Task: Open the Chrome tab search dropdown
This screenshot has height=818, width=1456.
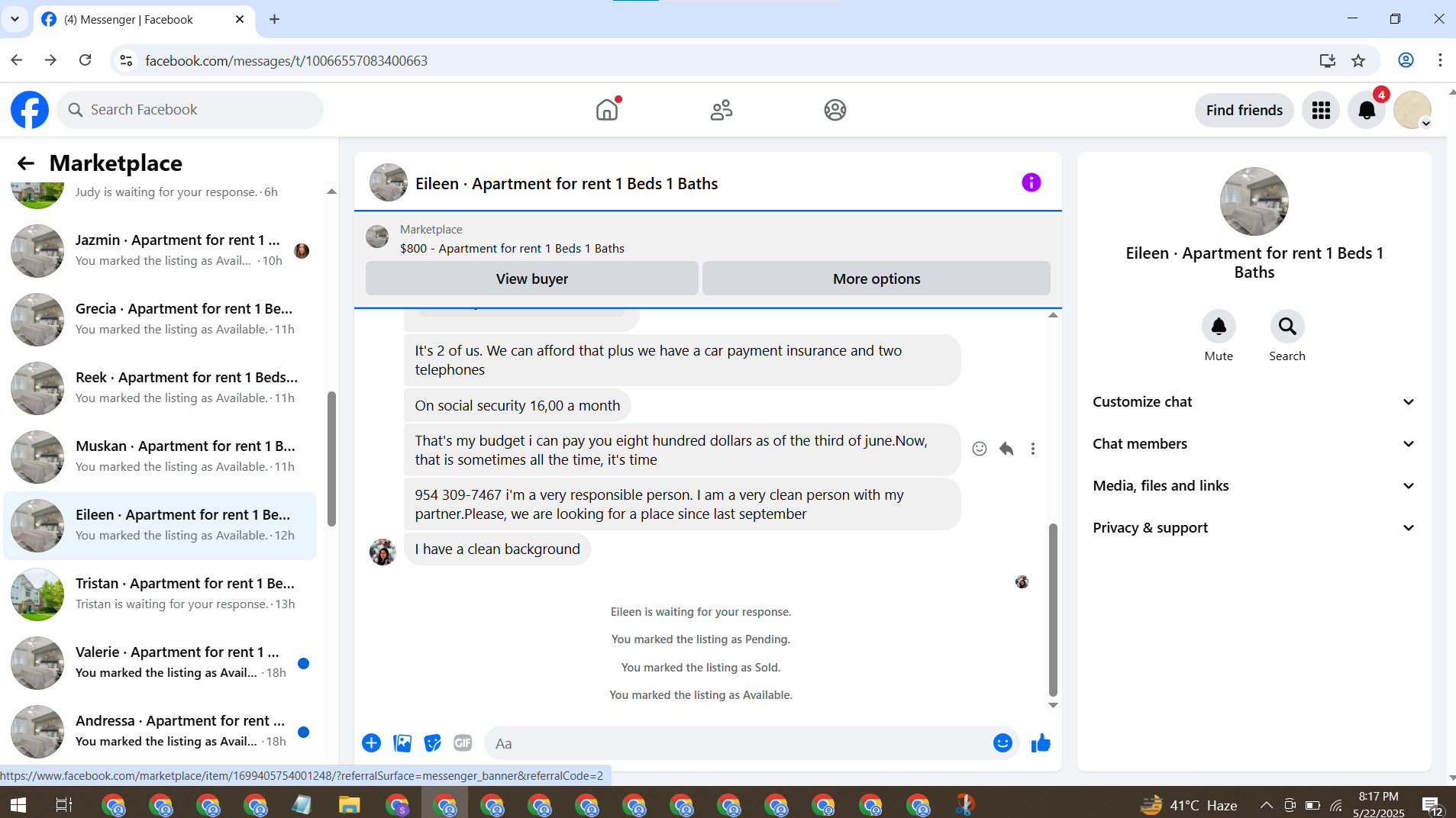Action: pyautogui.click(x=15, y=19)
